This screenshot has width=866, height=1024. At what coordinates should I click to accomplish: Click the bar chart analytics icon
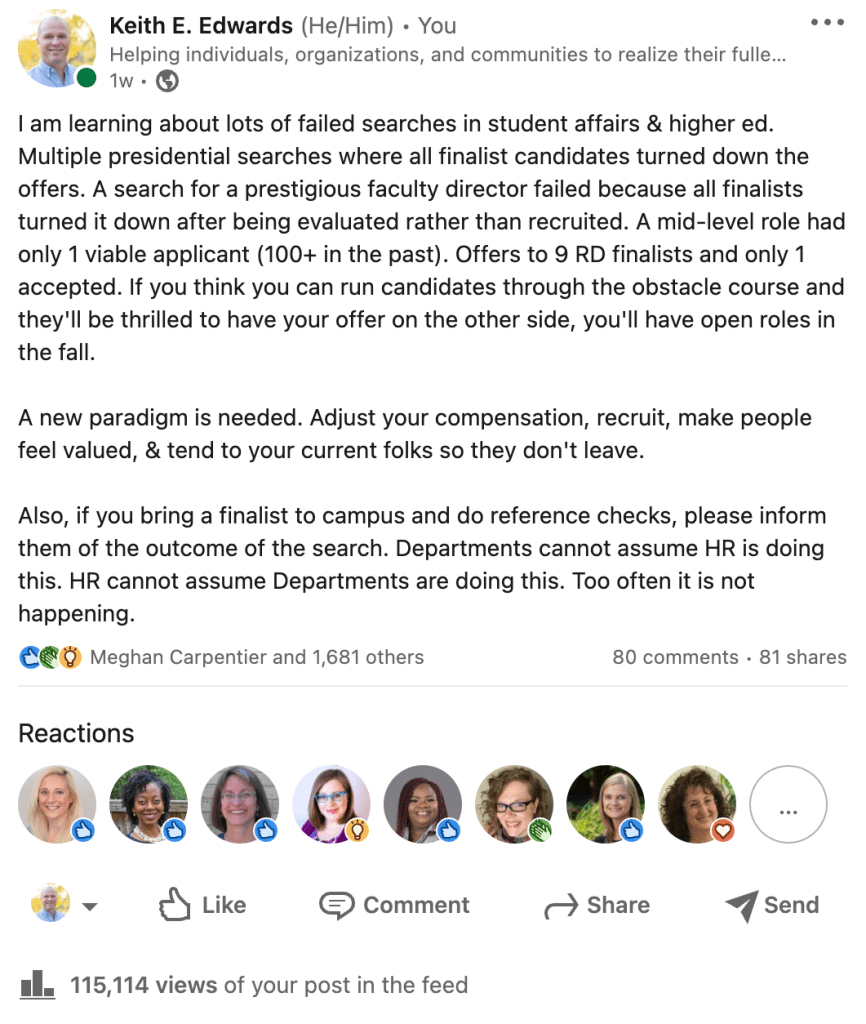coord(38,984)
